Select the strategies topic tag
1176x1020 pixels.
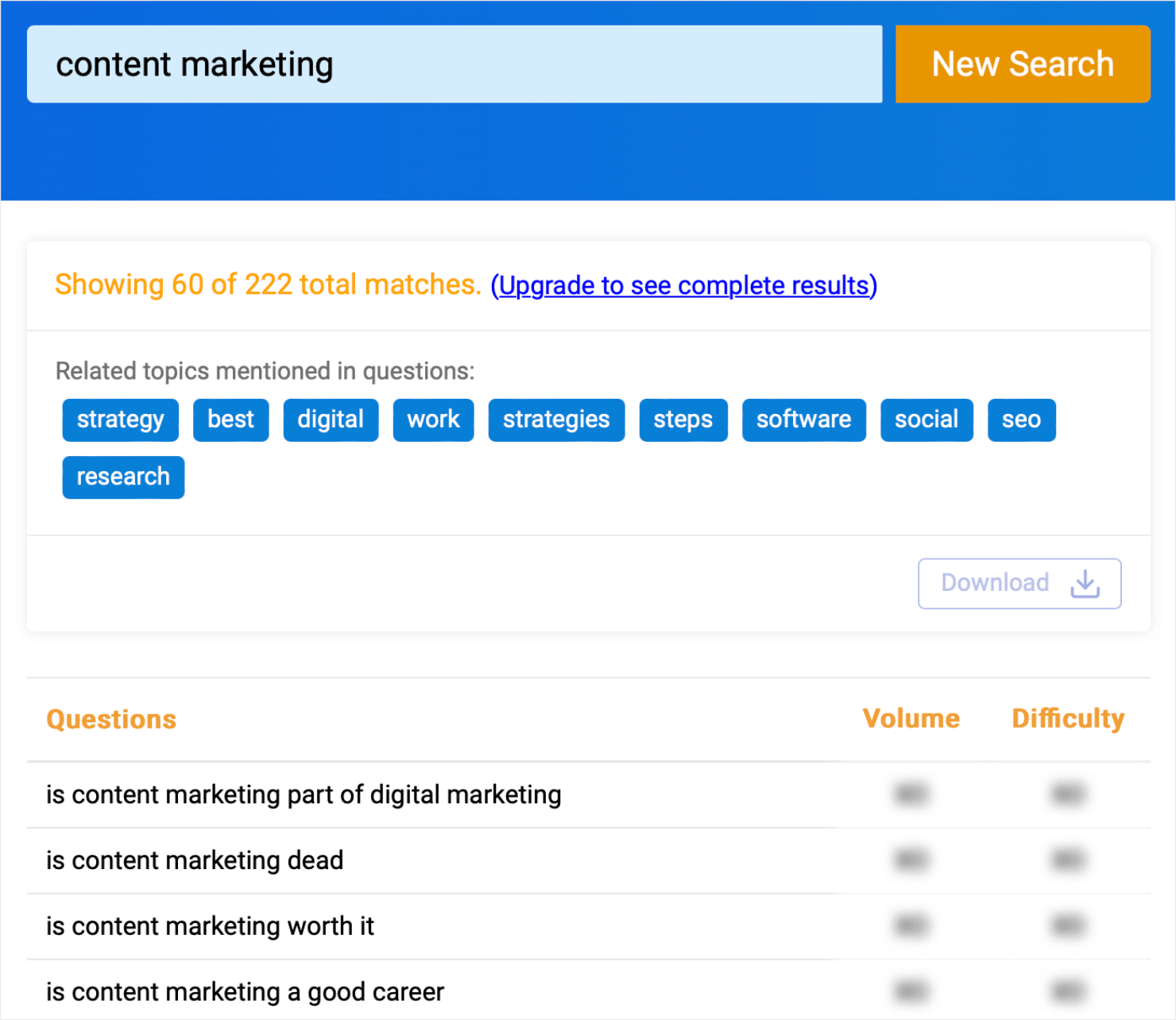click(x=556, y=419)
